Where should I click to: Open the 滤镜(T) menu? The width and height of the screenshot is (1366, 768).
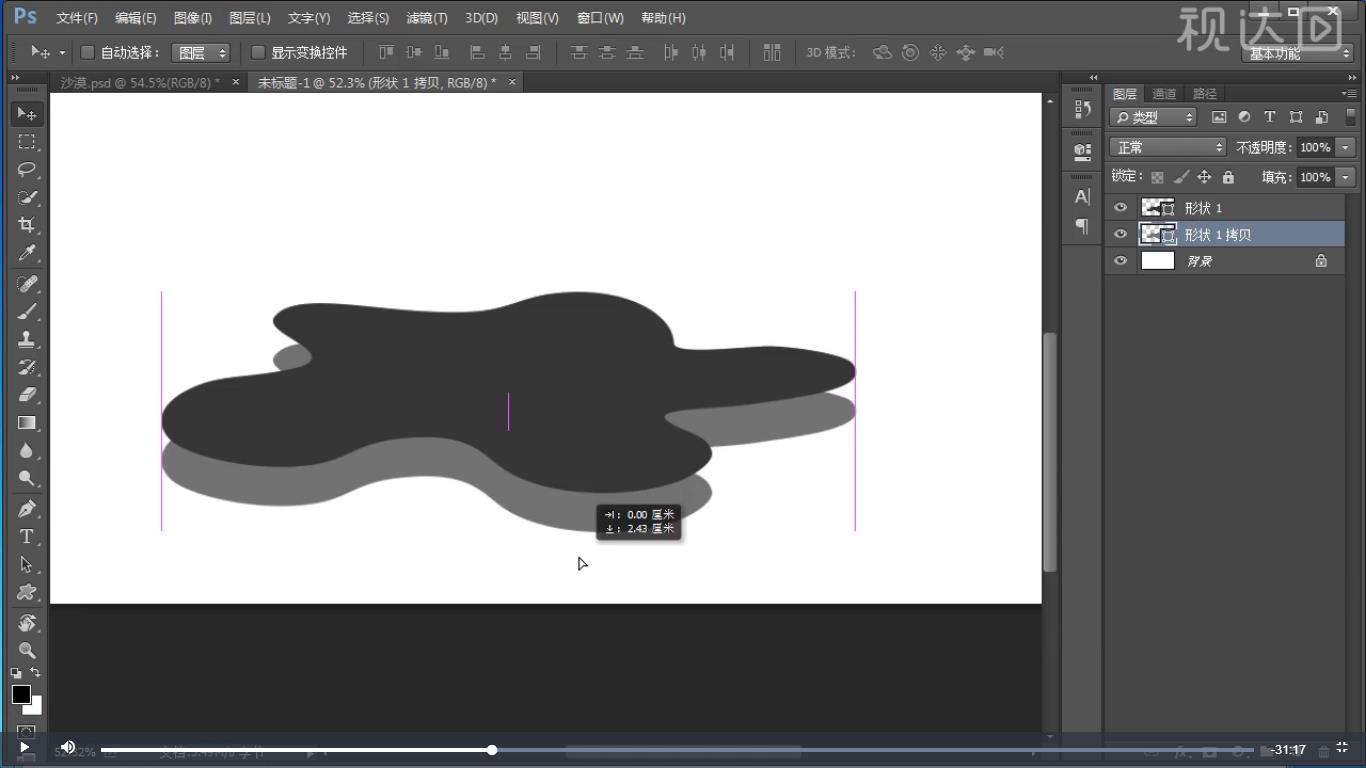pos(427,18)
